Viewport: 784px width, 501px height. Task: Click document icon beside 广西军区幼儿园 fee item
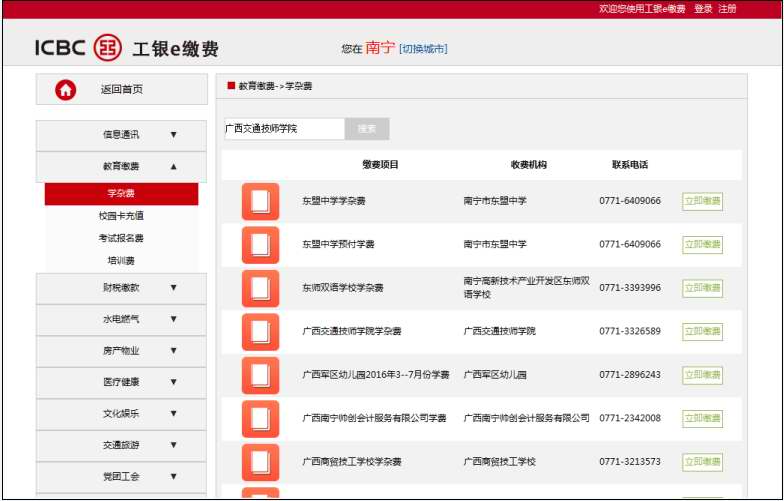260,375
